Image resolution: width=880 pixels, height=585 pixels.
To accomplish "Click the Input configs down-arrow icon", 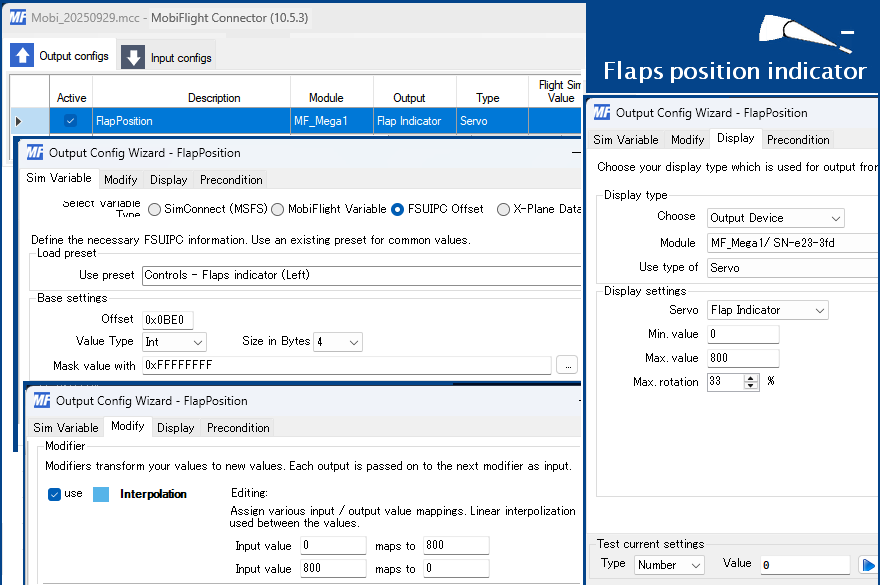I will coord(133,57).
